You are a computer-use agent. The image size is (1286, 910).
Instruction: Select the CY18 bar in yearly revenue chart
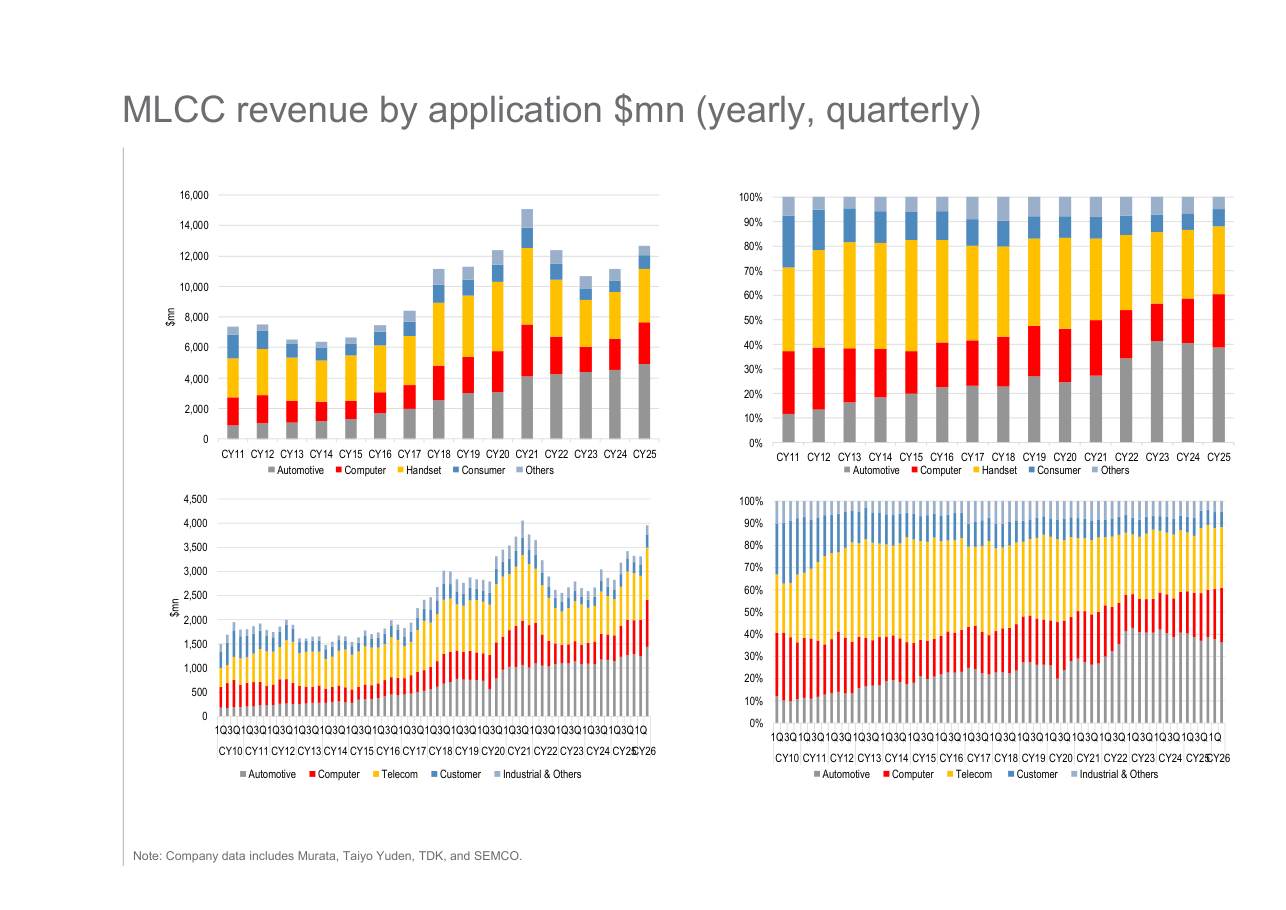(438, 354)
